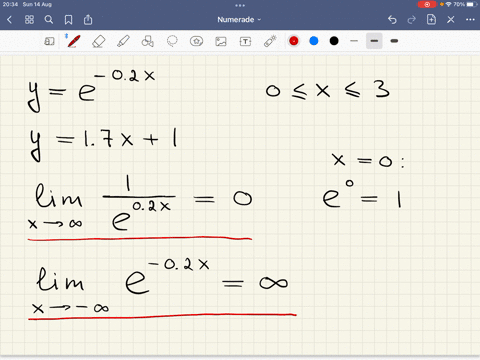Viewport: 480px width, 360px height.
Task: Select the medium stroke width
Action: pyautogui.click(x=374, y=41)
